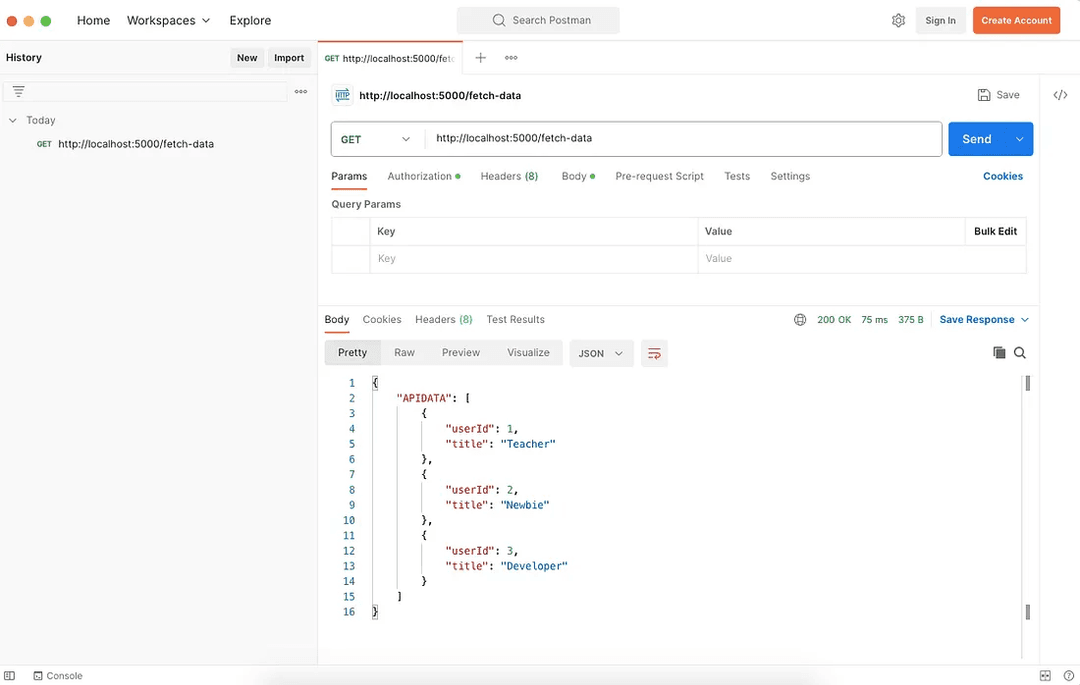This screenshot has height=685, width=1080.
Task: Open request Settings tab
Action: coord(790,176)
